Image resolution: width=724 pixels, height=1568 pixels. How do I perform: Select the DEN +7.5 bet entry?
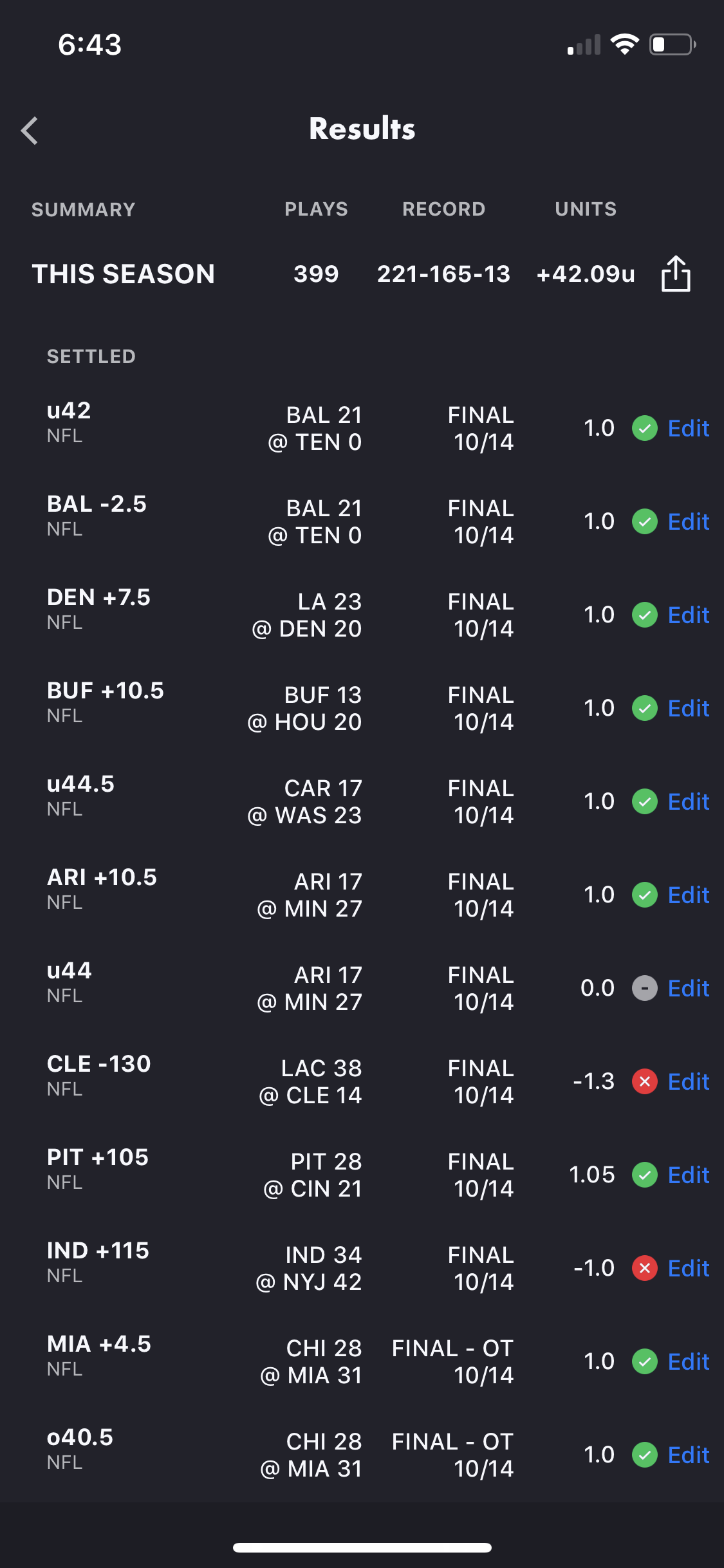[98, 607]
